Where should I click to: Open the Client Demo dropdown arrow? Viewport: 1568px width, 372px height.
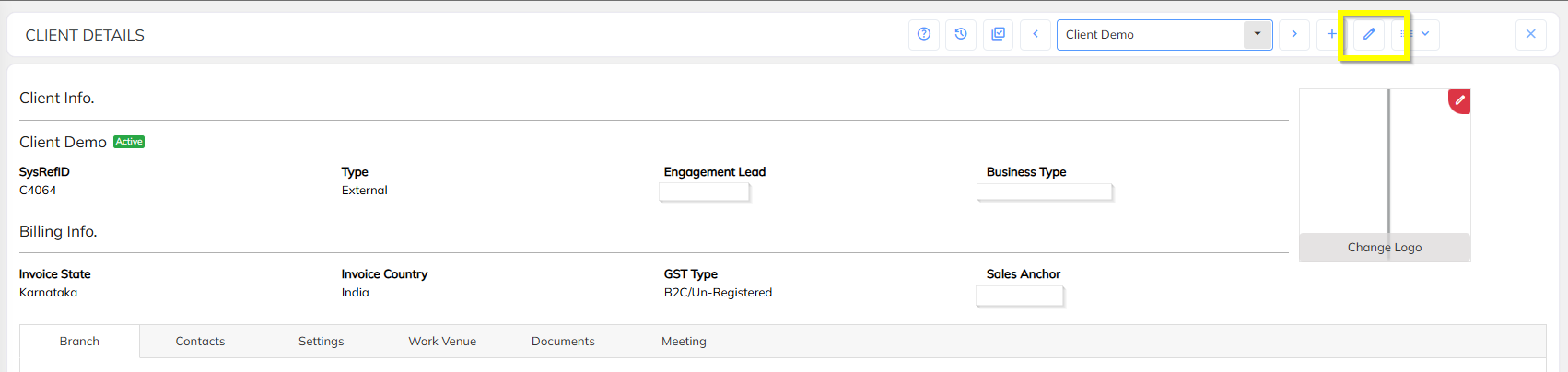tap(1258, 34)
